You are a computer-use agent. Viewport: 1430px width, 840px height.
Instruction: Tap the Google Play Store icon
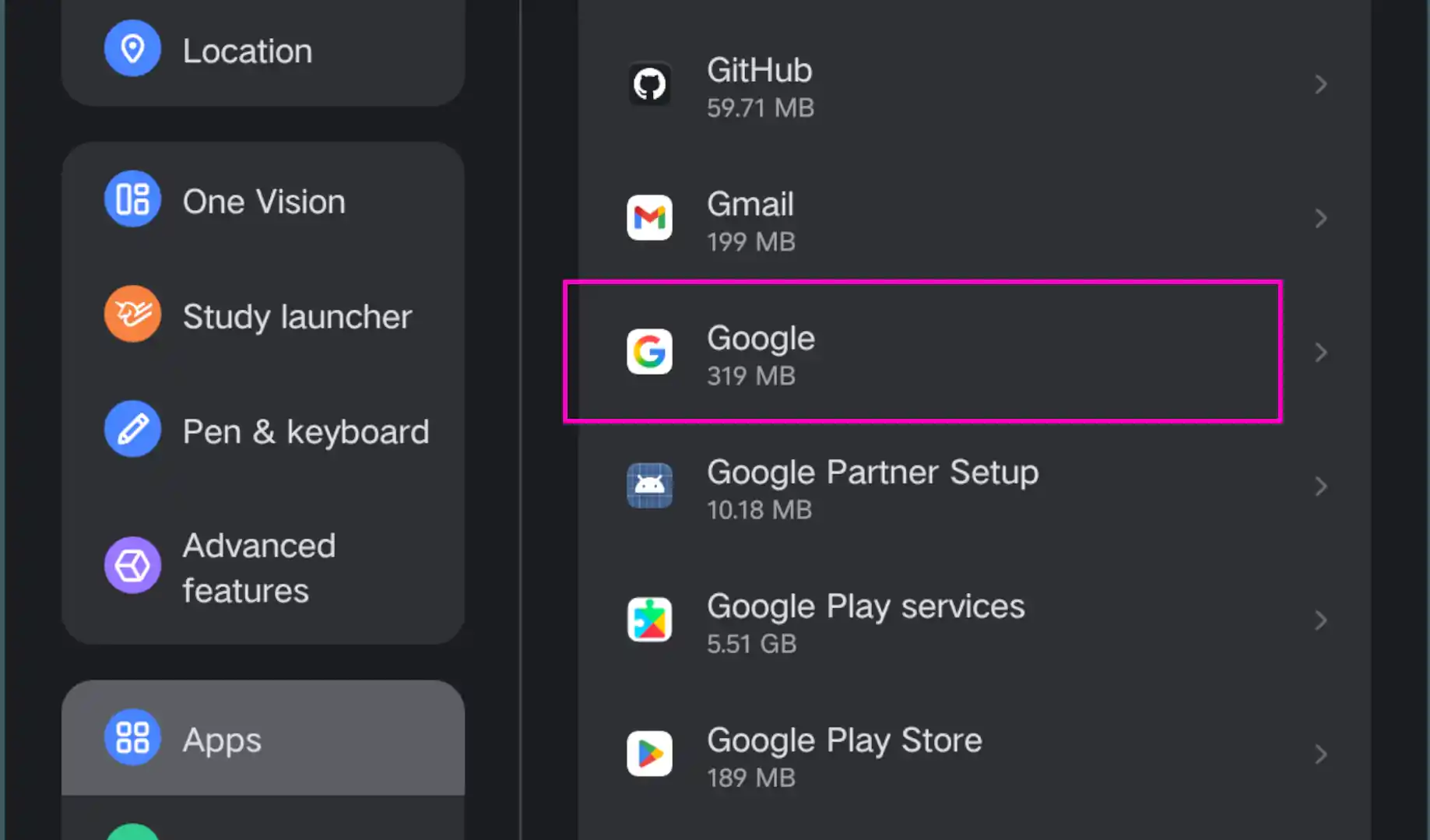(650, 754)
